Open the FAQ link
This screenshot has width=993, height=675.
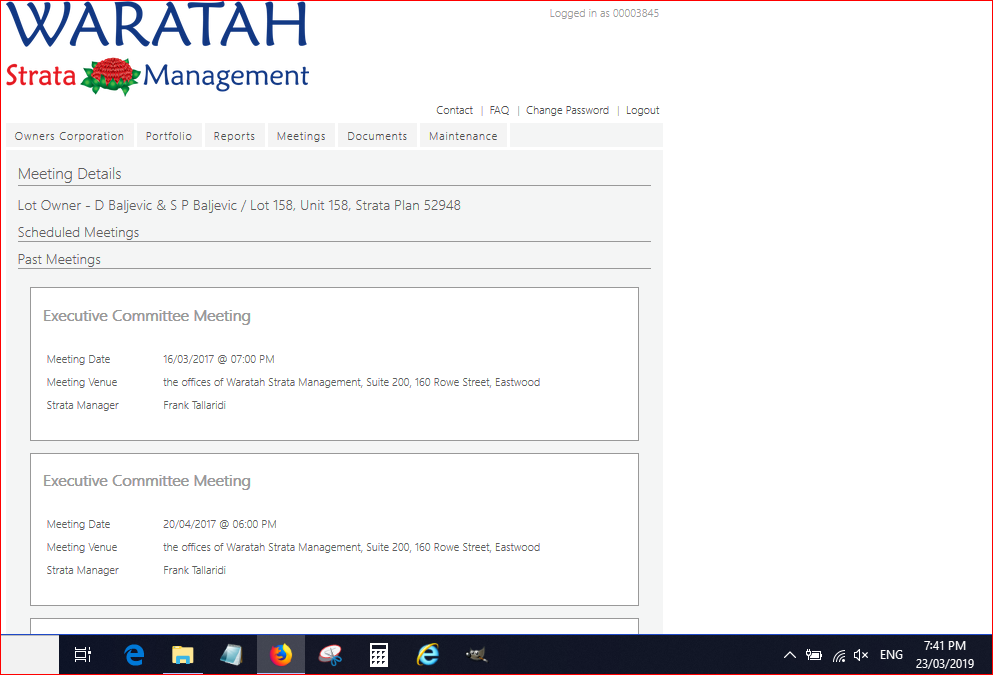click(499, 110)
